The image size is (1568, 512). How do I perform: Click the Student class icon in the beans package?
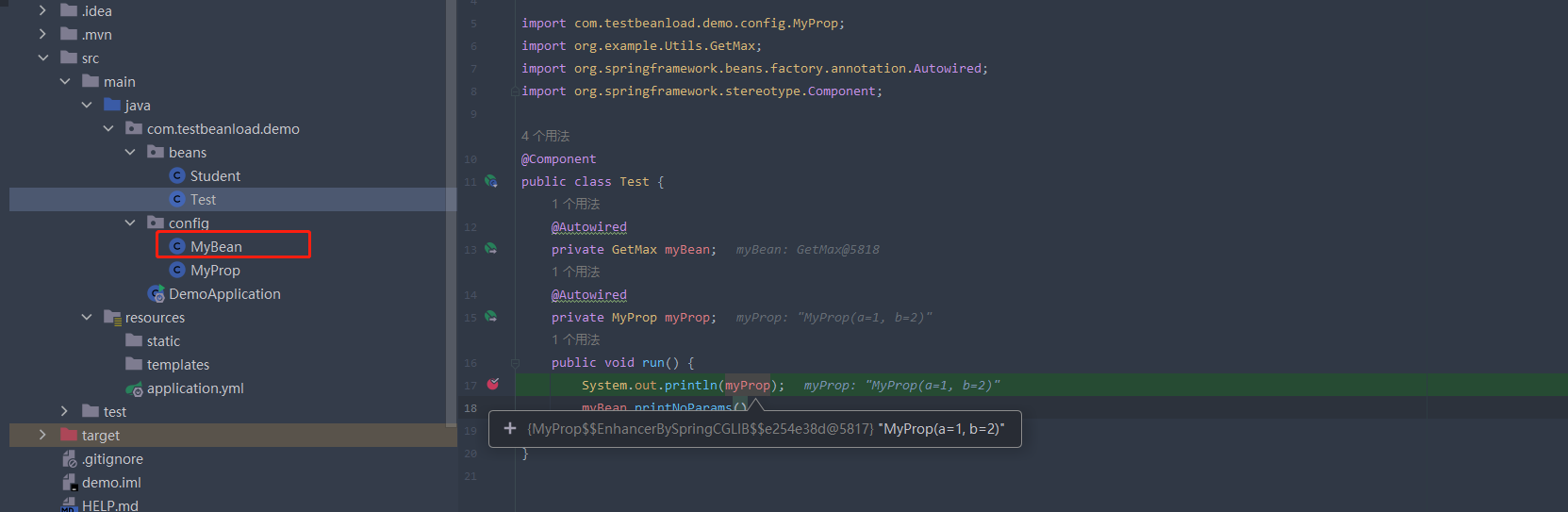(x=176, y=176)
